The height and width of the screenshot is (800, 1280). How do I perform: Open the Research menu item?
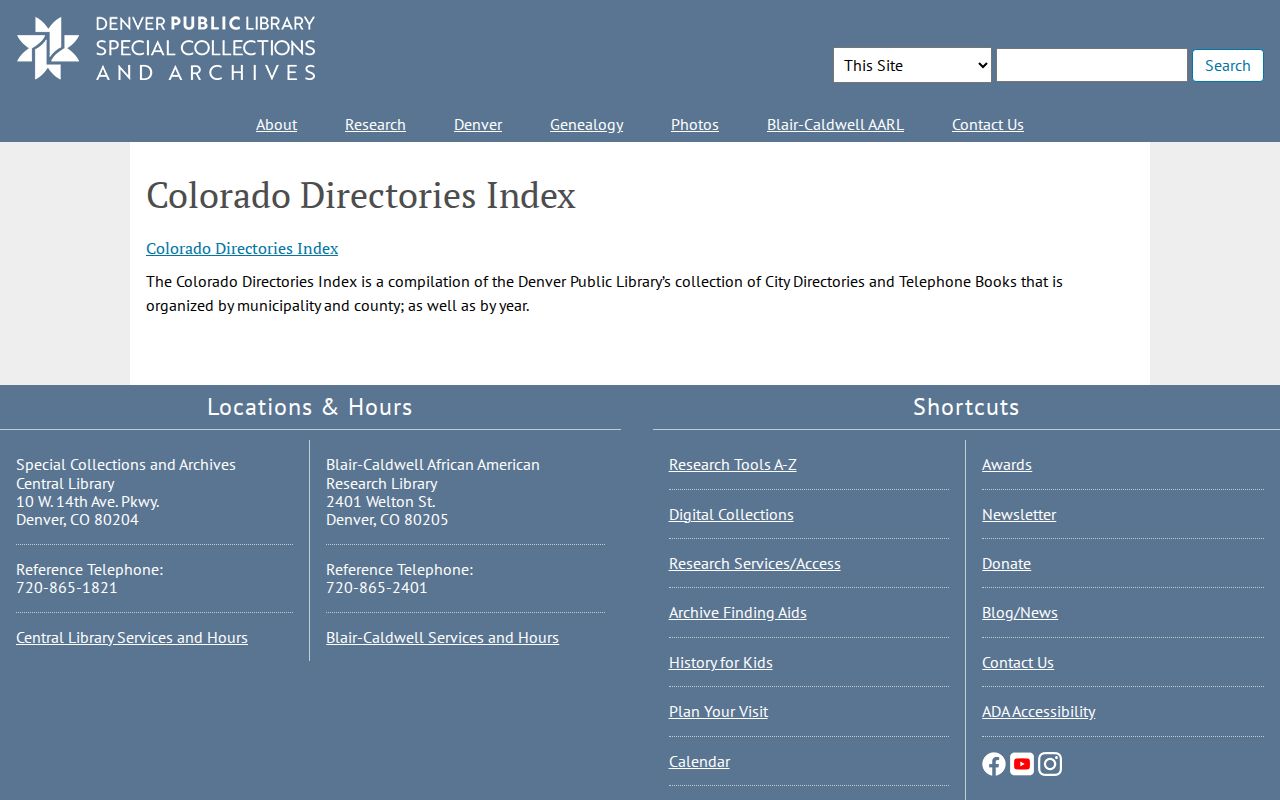(x=375, y=124)
